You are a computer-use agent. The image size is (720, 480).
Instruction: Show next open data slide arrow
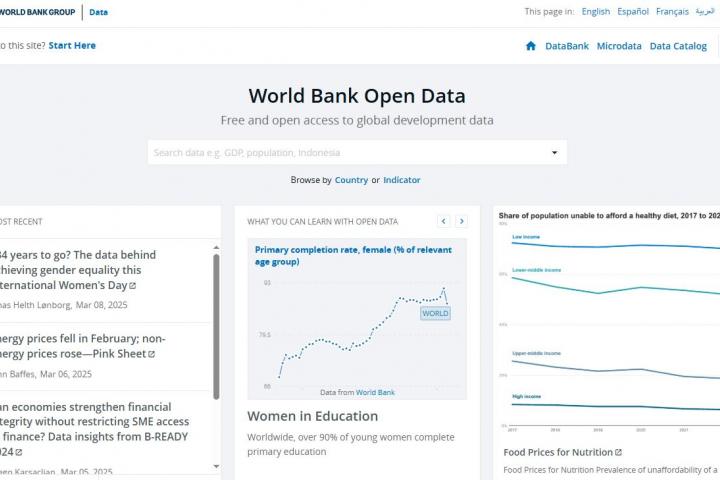pos(461,221)
